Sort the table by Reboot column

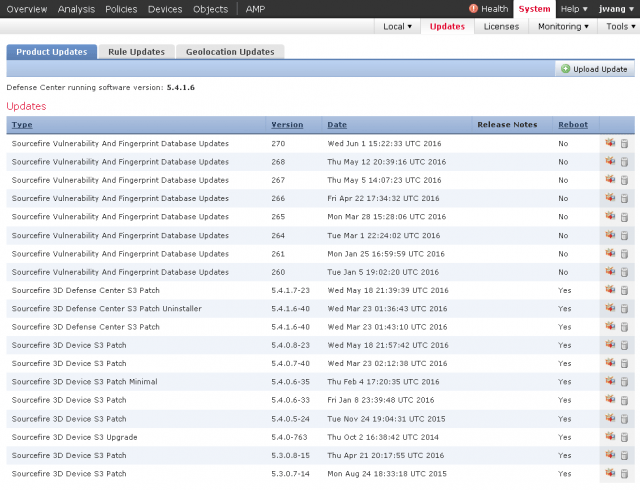(x=573, y=125)
